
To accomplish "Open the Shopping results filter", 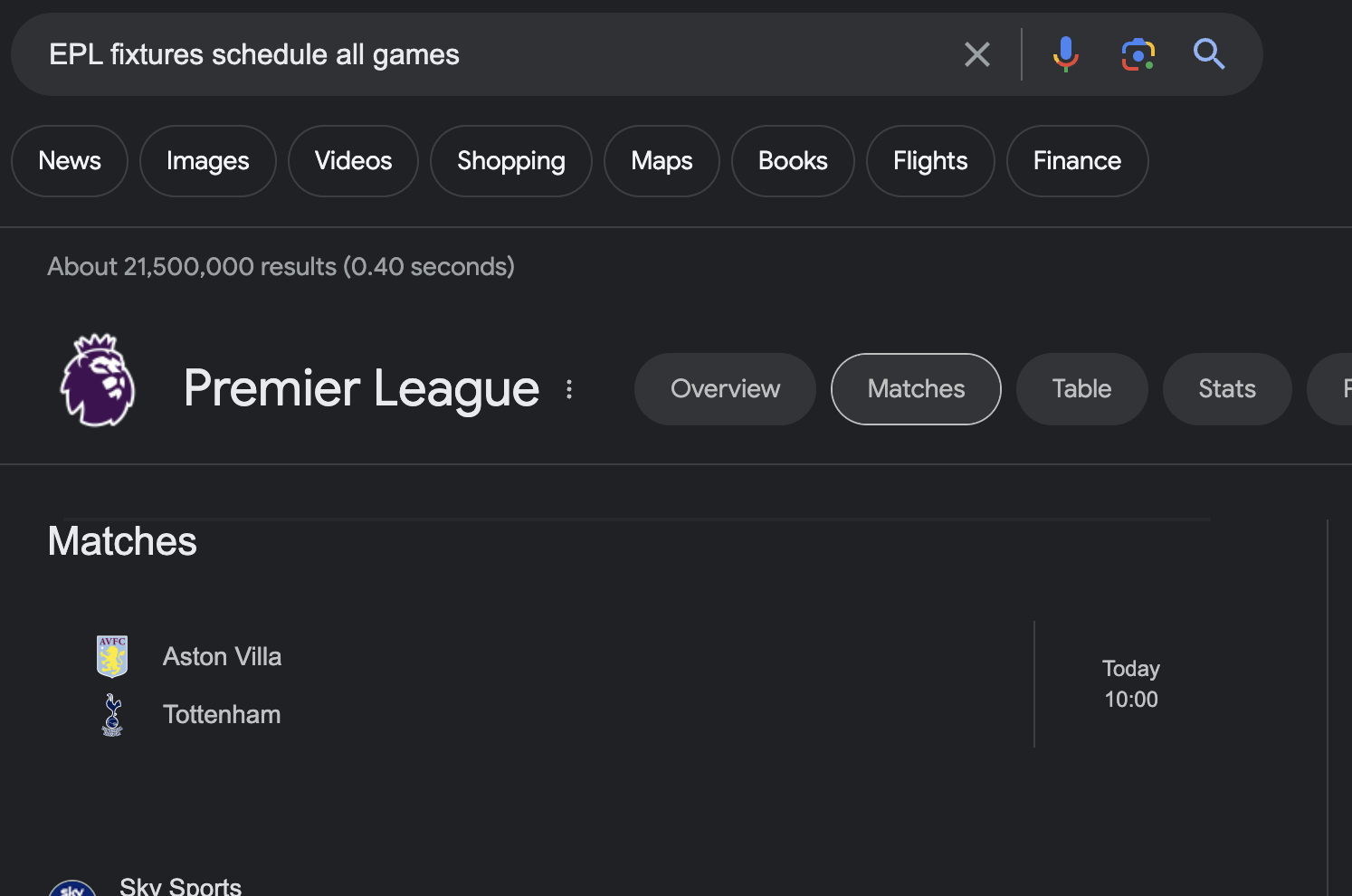I will pos(511,161).
